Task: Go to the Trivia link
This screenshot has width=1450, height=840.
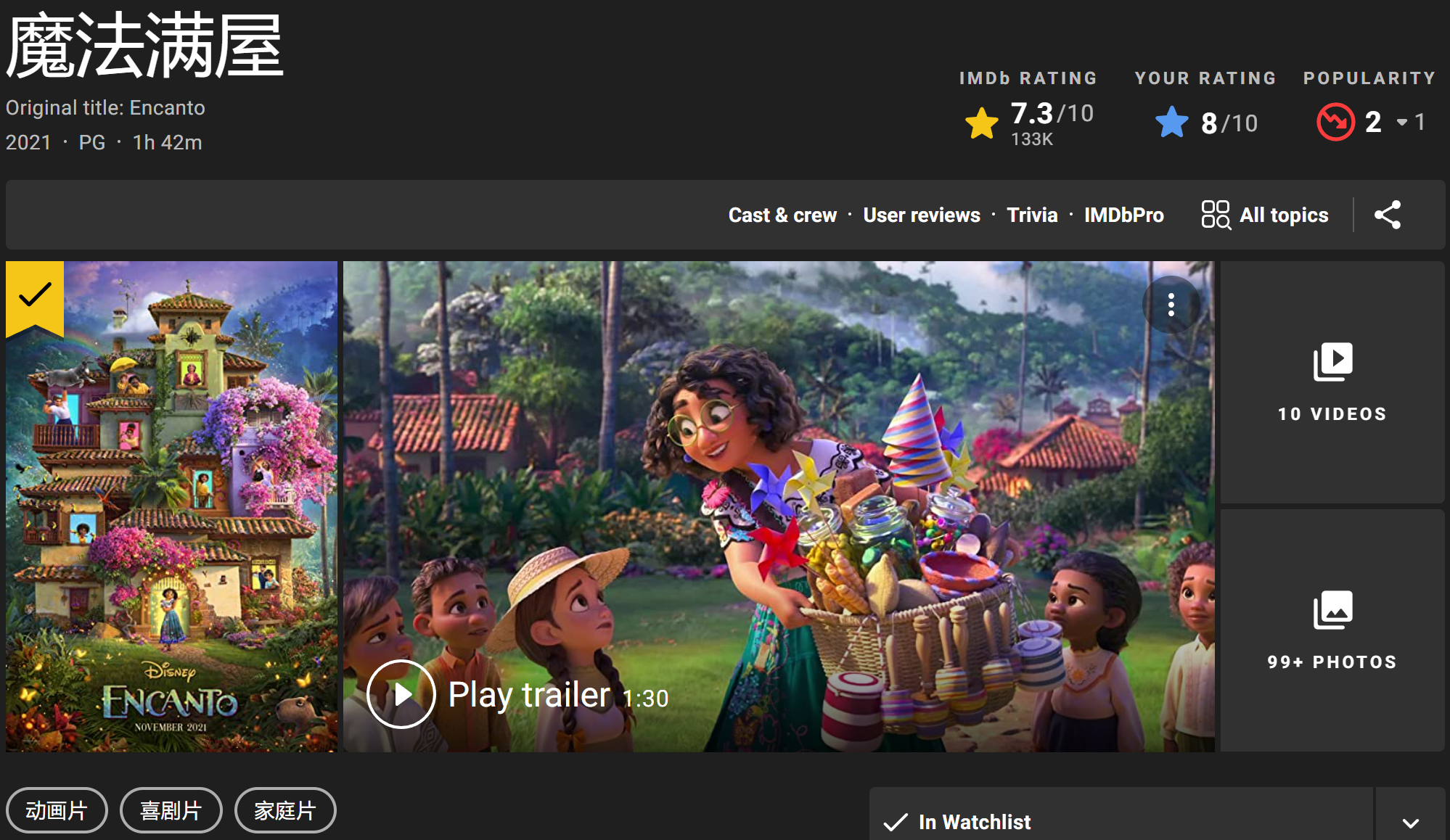Action: 1032,215
